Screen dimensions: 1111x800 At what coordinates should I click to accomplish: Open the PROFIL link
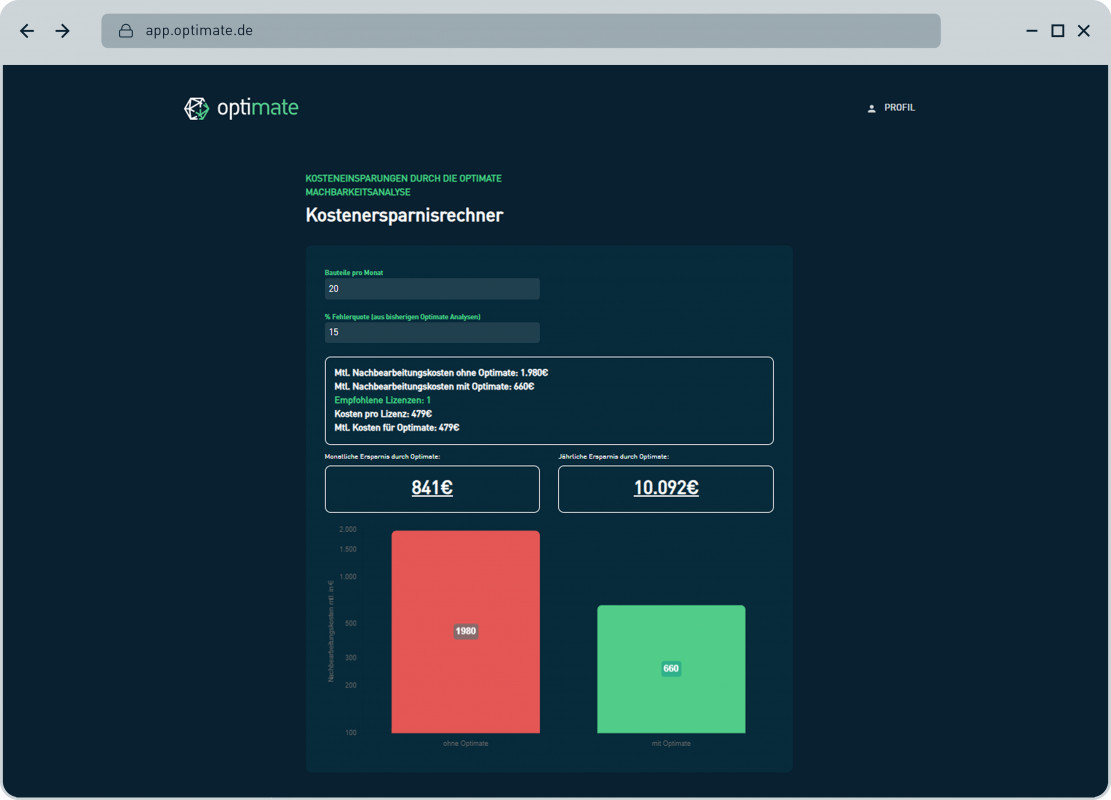899,108
